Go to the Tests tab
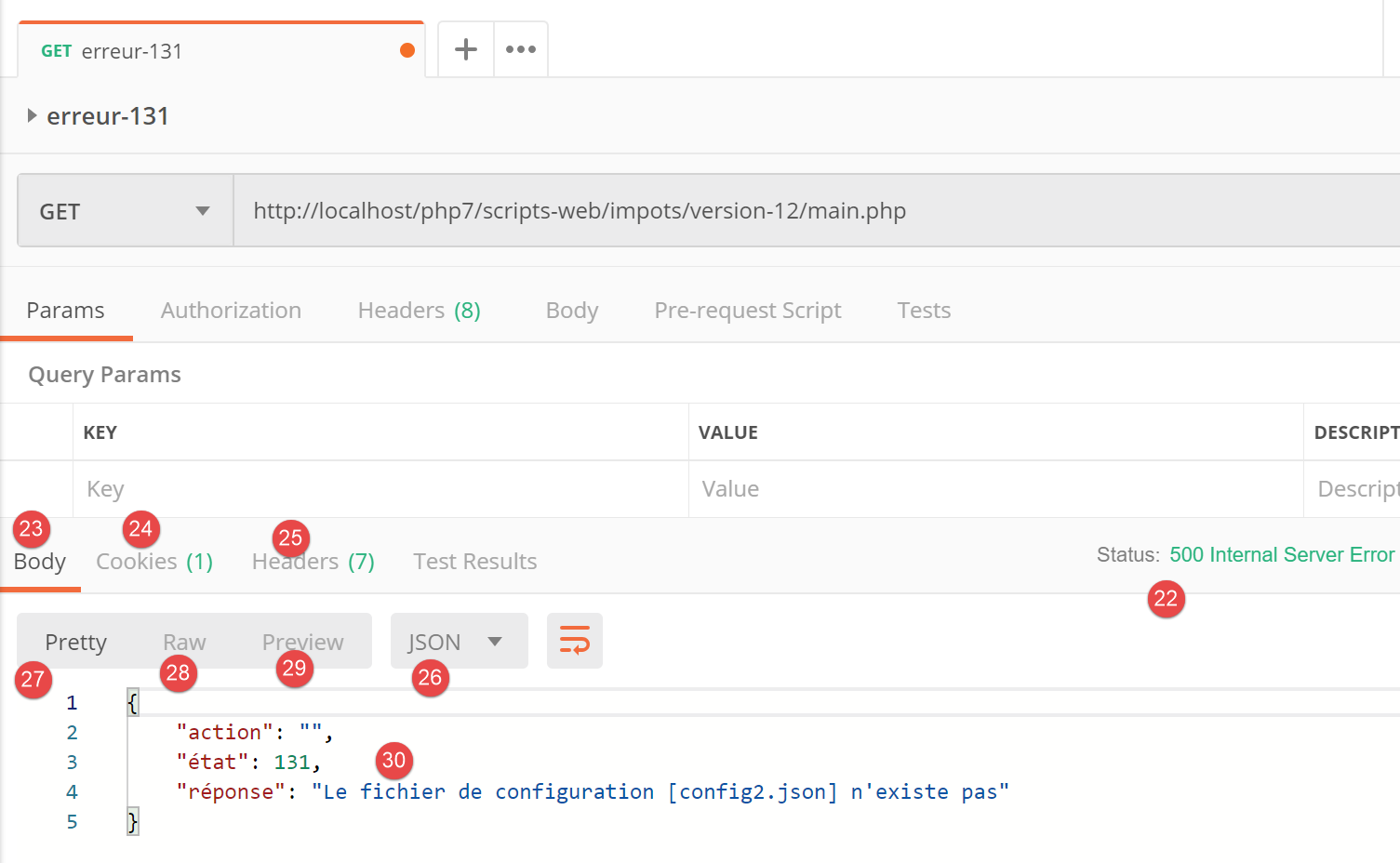1400x863 pixels. click(x=923, y=311)
